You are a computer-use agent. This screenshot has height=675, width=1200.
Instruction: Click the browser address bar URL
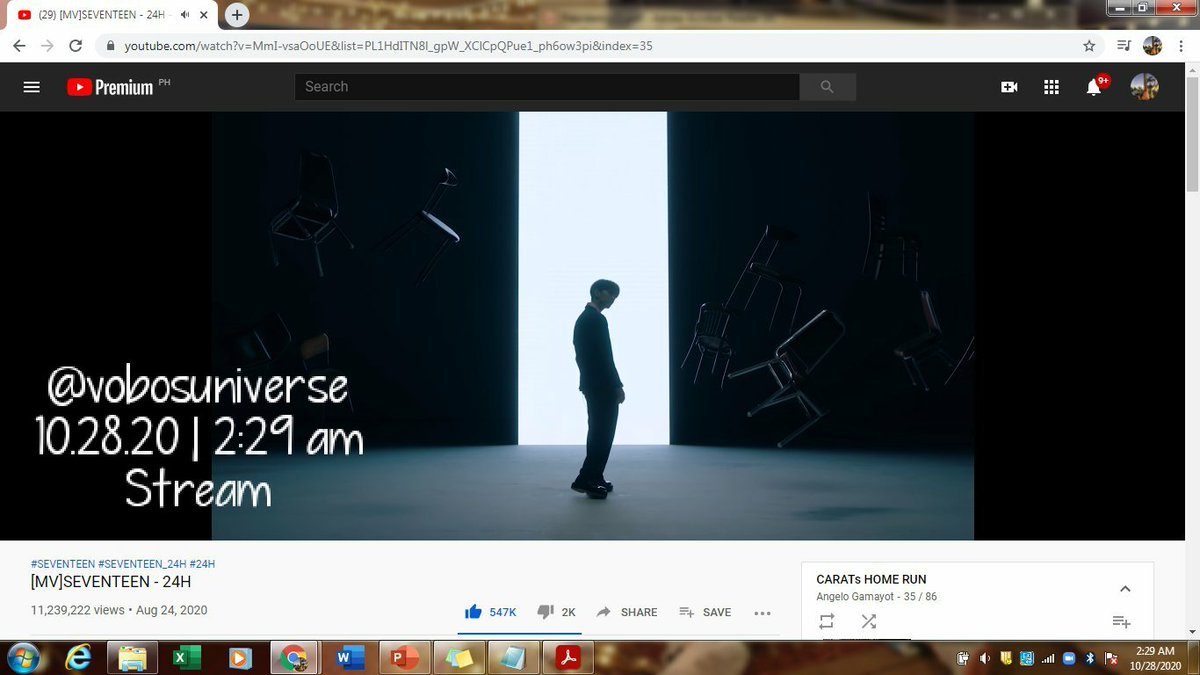point(389,46)
